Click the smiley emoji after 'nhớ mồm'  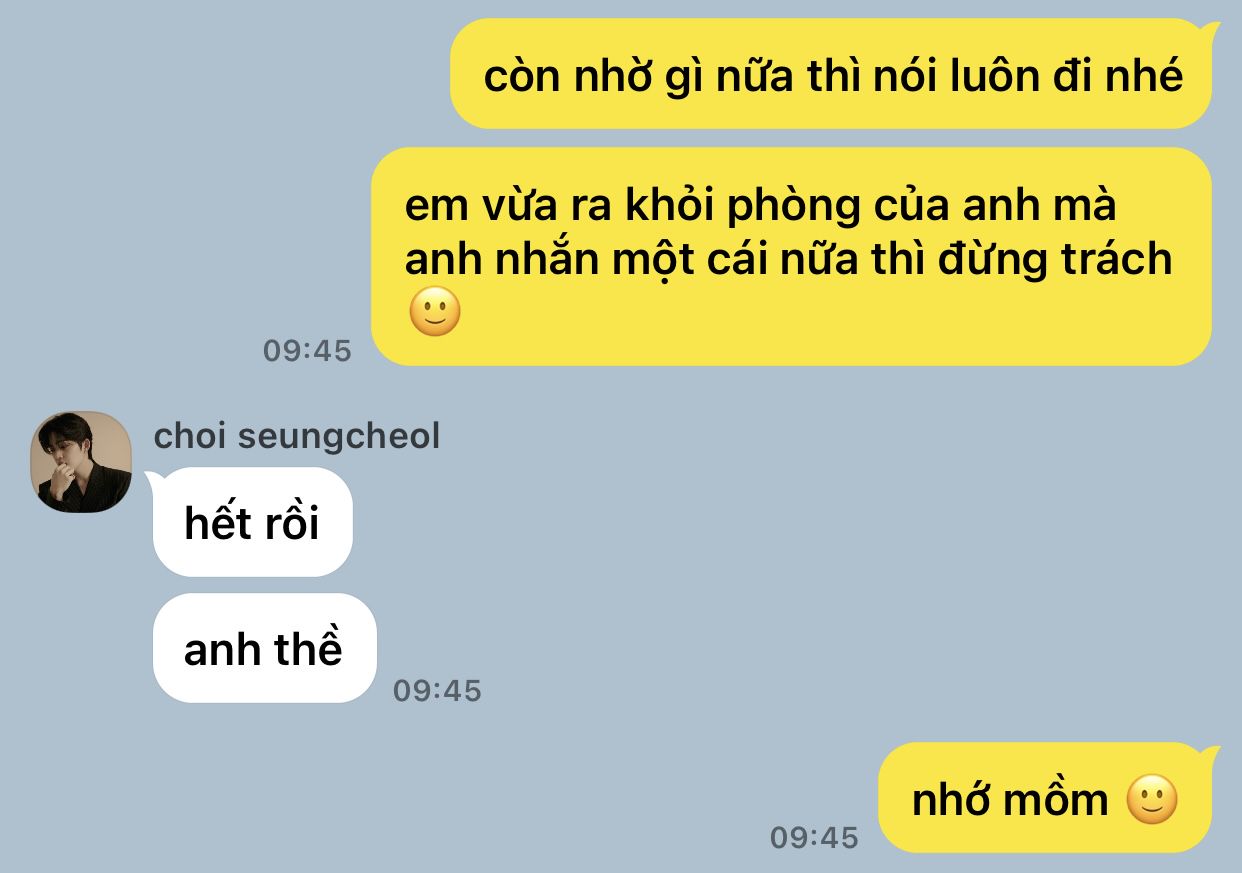click(1152, 800)
